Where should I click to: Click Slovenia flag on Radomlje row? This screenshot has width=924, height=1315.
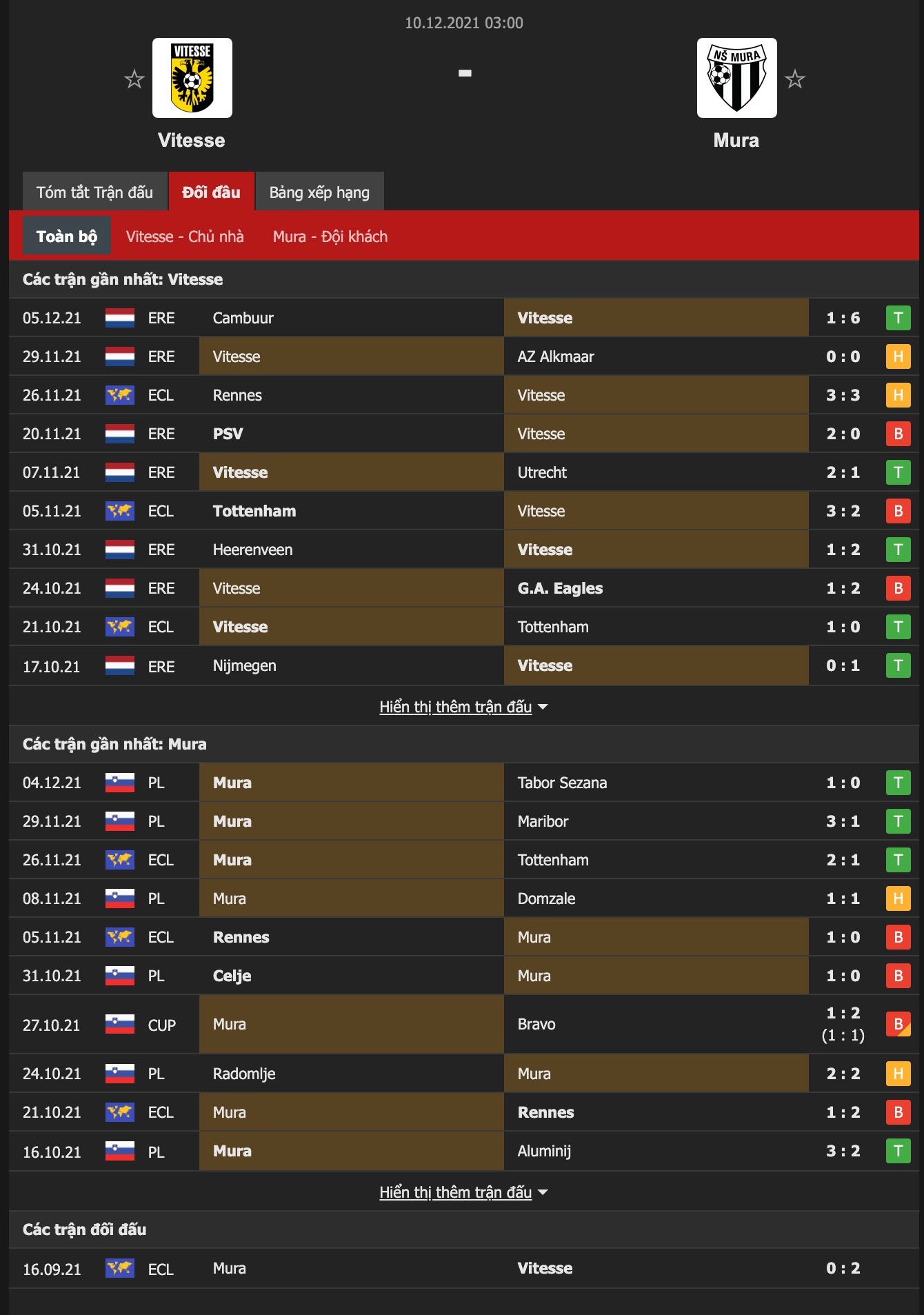120,1074
